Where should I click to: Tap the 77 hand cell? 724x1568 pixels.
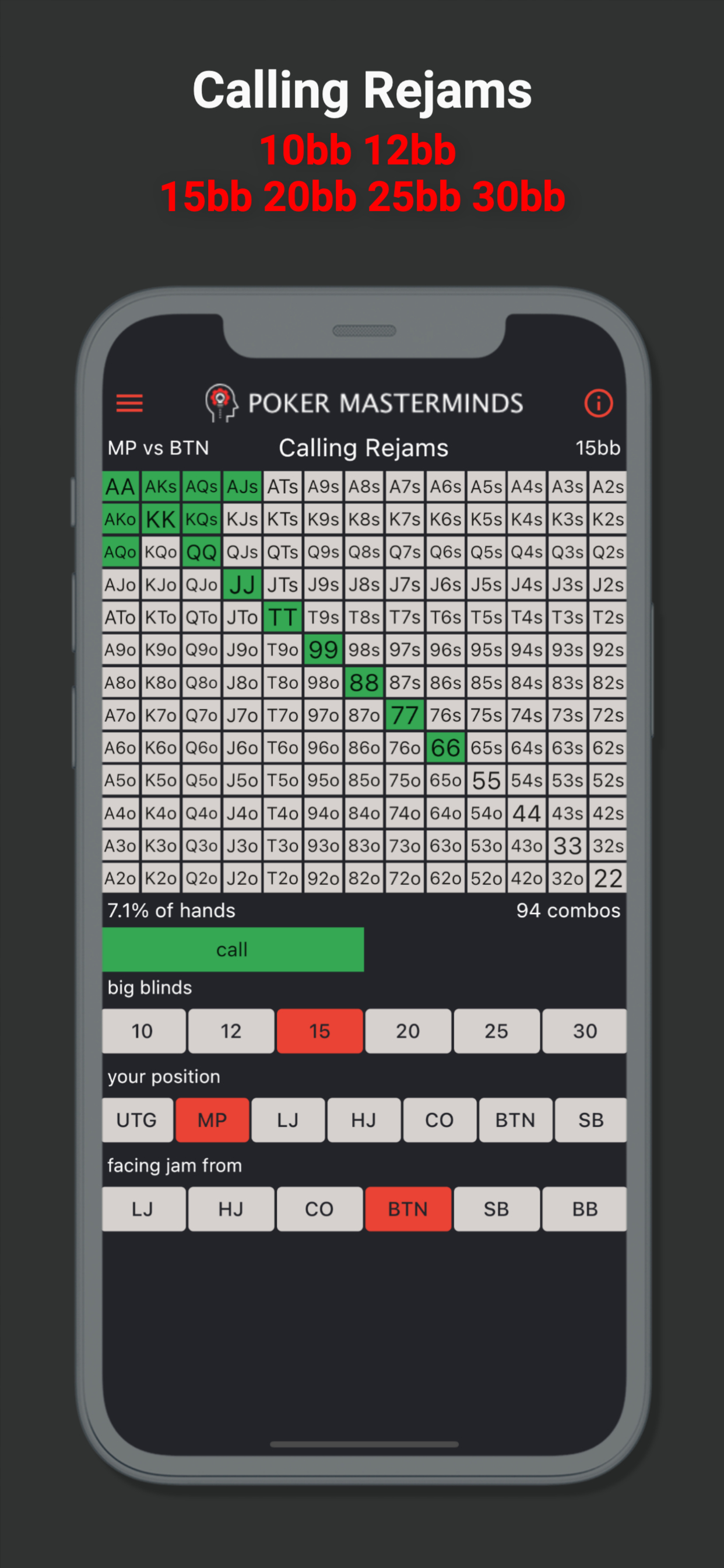tap(405, 715)
